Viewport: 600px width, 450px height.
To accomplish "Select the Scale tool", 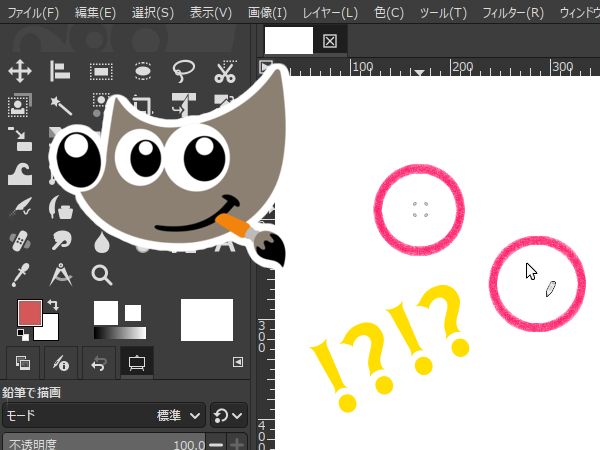I will (x=20, y=139).
